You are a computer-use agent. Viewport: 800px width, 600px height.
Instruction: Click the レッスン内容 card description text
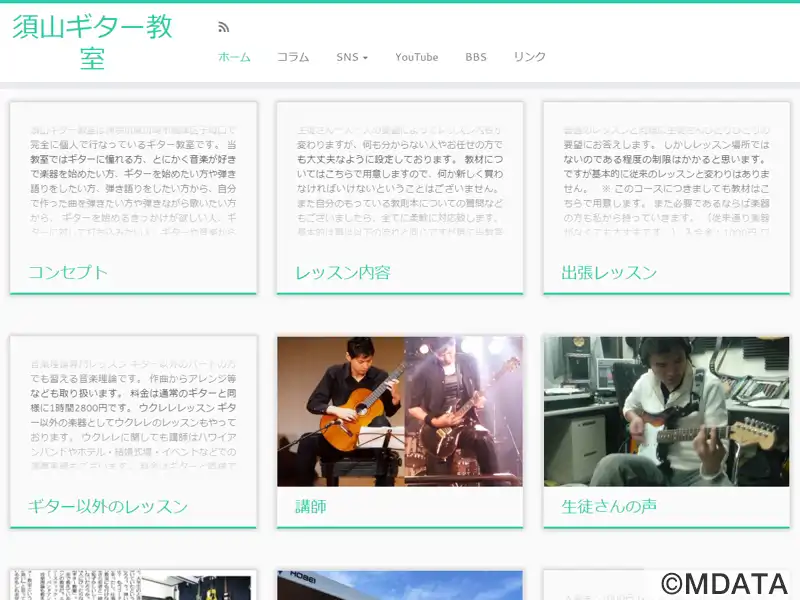point(400,181)
